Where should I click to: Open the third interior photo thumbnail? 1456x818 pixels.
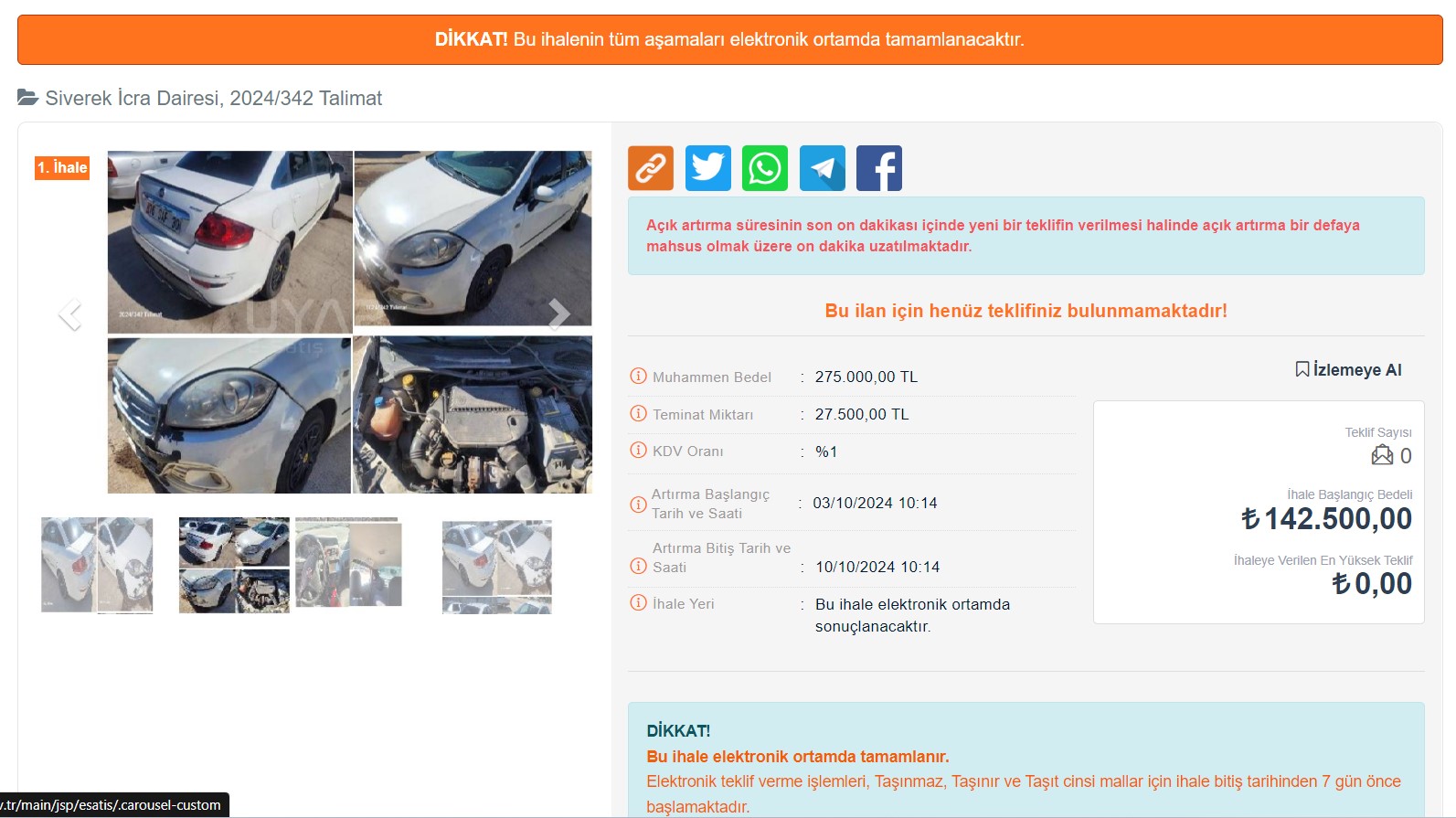(x=348, y=563)
